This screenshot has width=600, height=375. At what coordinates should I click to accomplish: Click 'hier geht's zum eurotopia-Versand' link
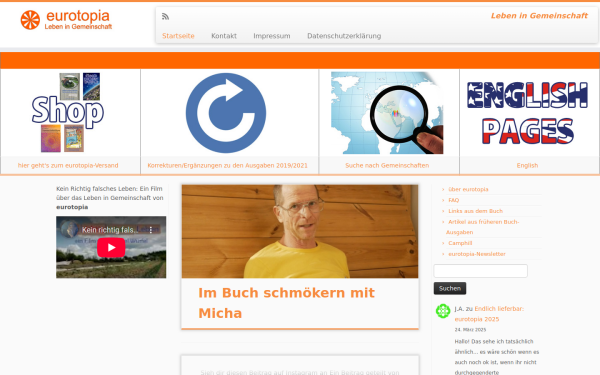point(68,165)
